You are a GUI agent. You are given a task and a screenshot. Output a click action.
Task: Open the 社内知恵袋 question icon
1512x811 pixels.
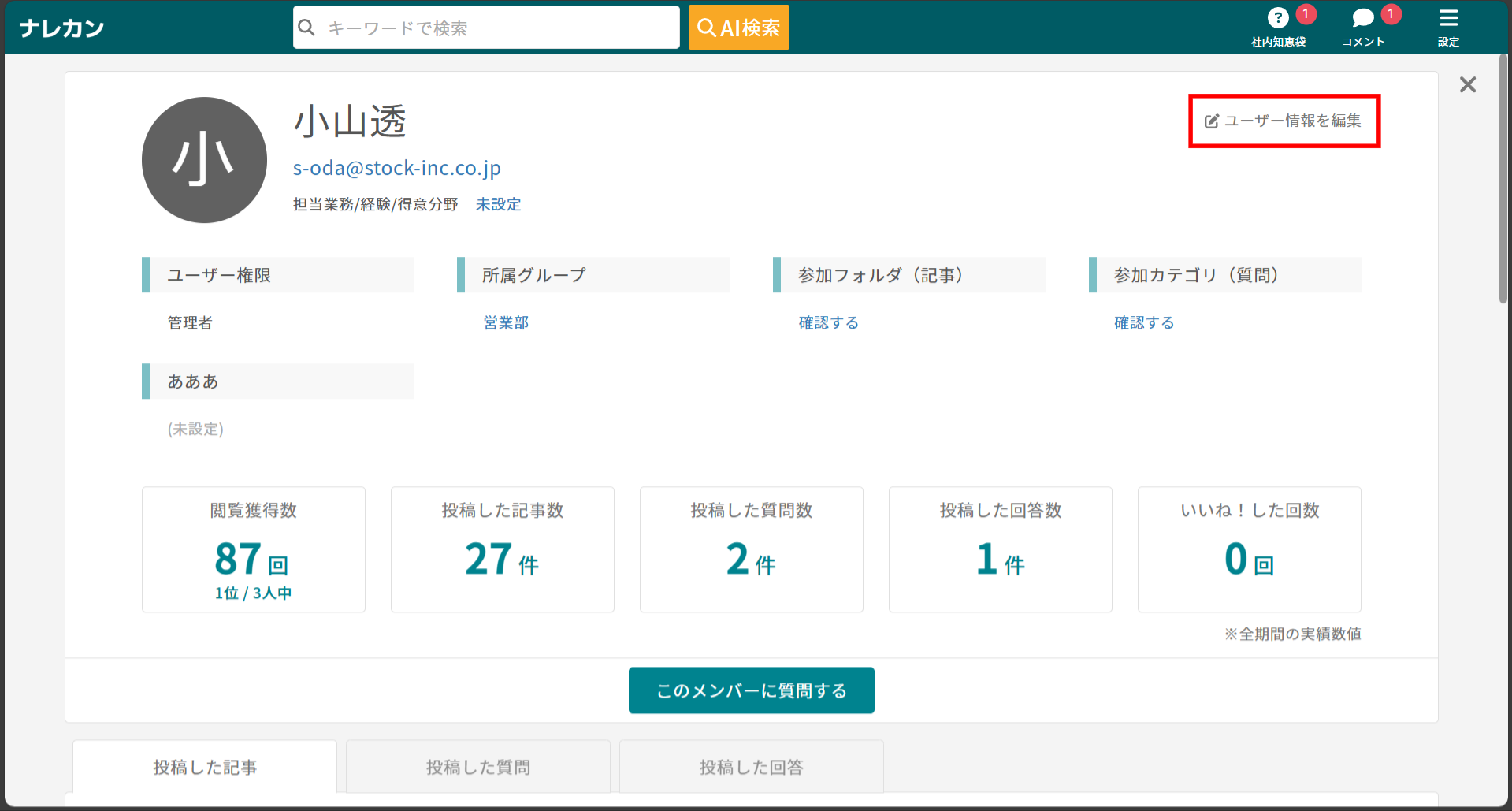point(1277,18)
